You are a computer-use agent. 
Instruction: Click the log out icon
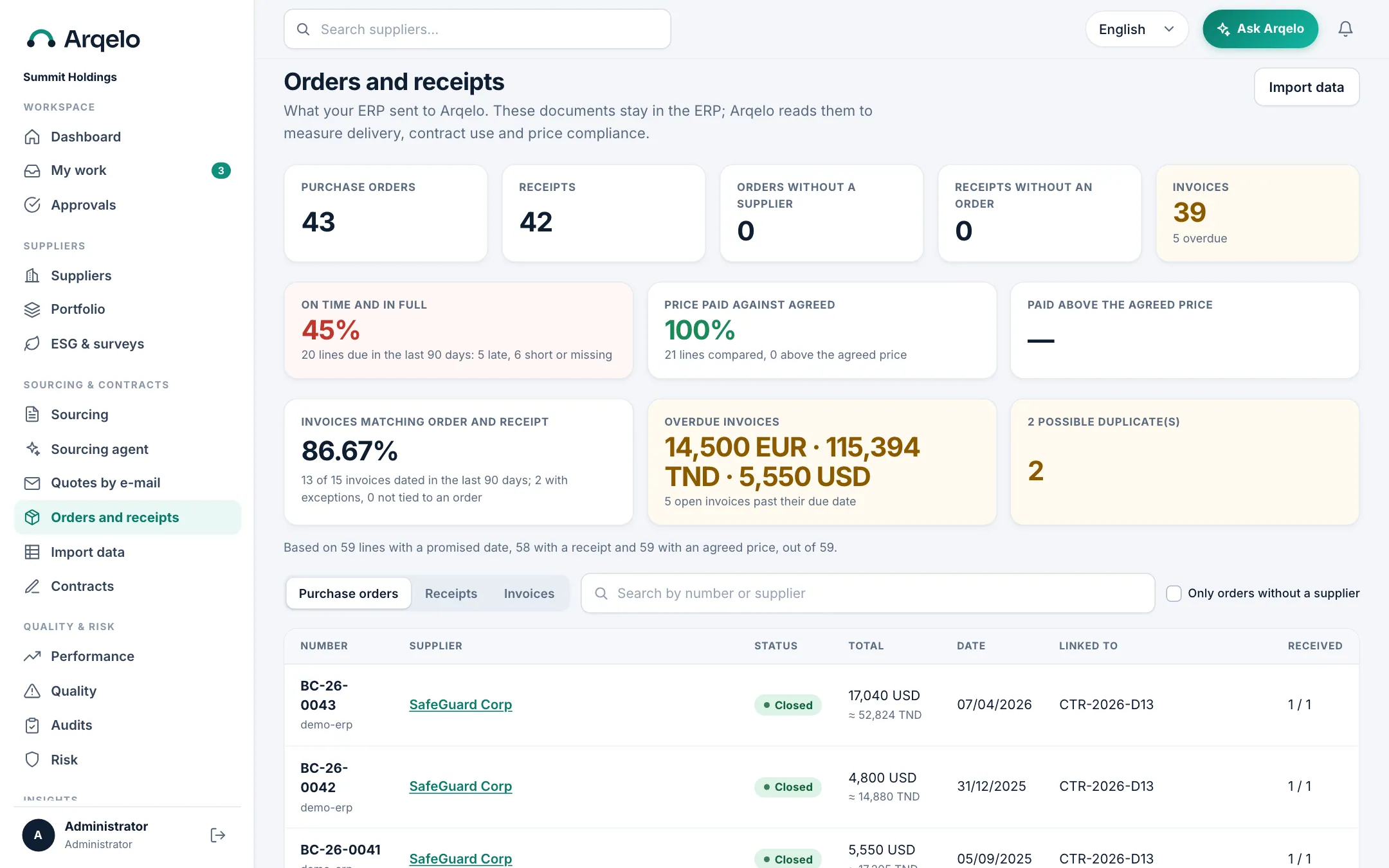pyautogui.click(x=218, y=835)
